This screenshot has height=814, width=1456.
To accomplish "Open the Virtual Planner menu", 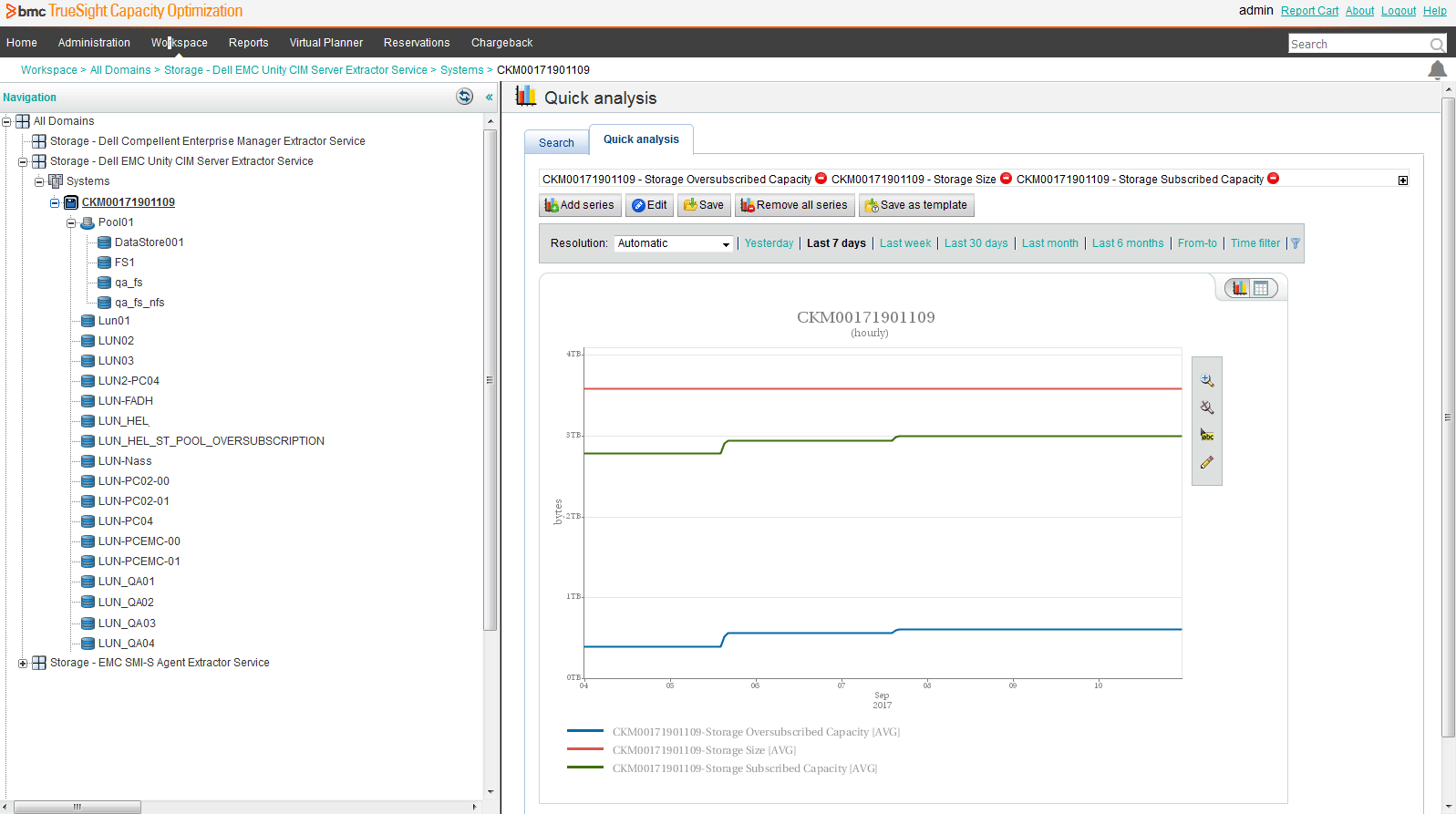I will pyautogui.click(x=326, y=43).
